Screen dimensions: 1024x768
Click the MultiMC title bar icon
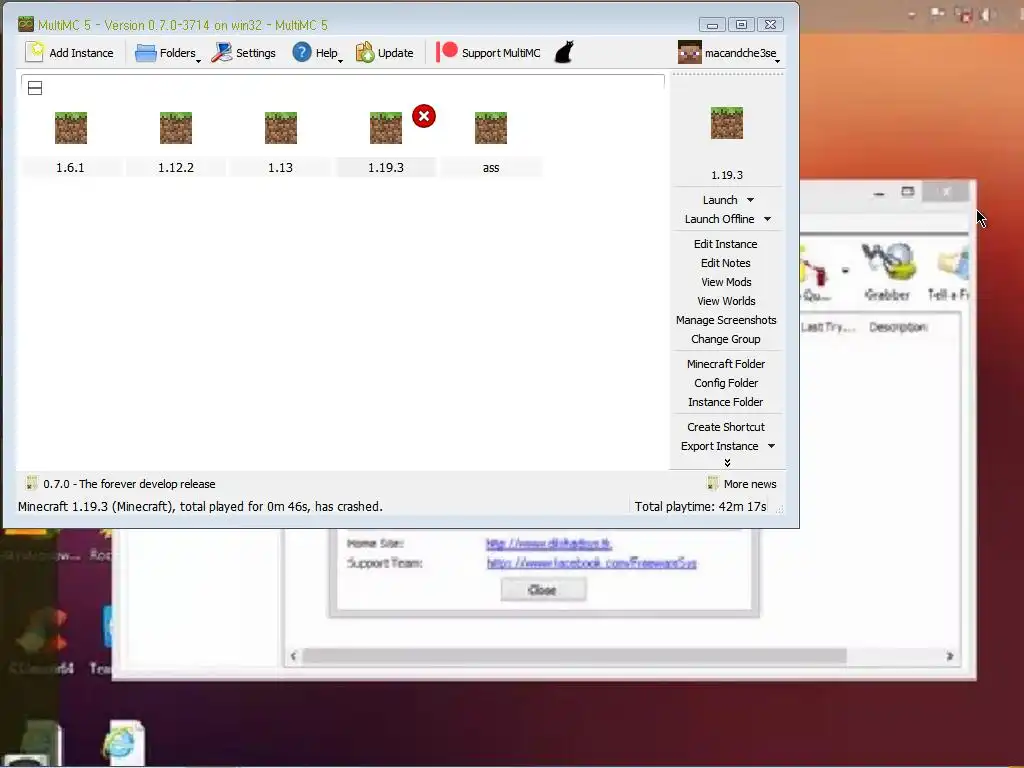click(x=26, y=25)
